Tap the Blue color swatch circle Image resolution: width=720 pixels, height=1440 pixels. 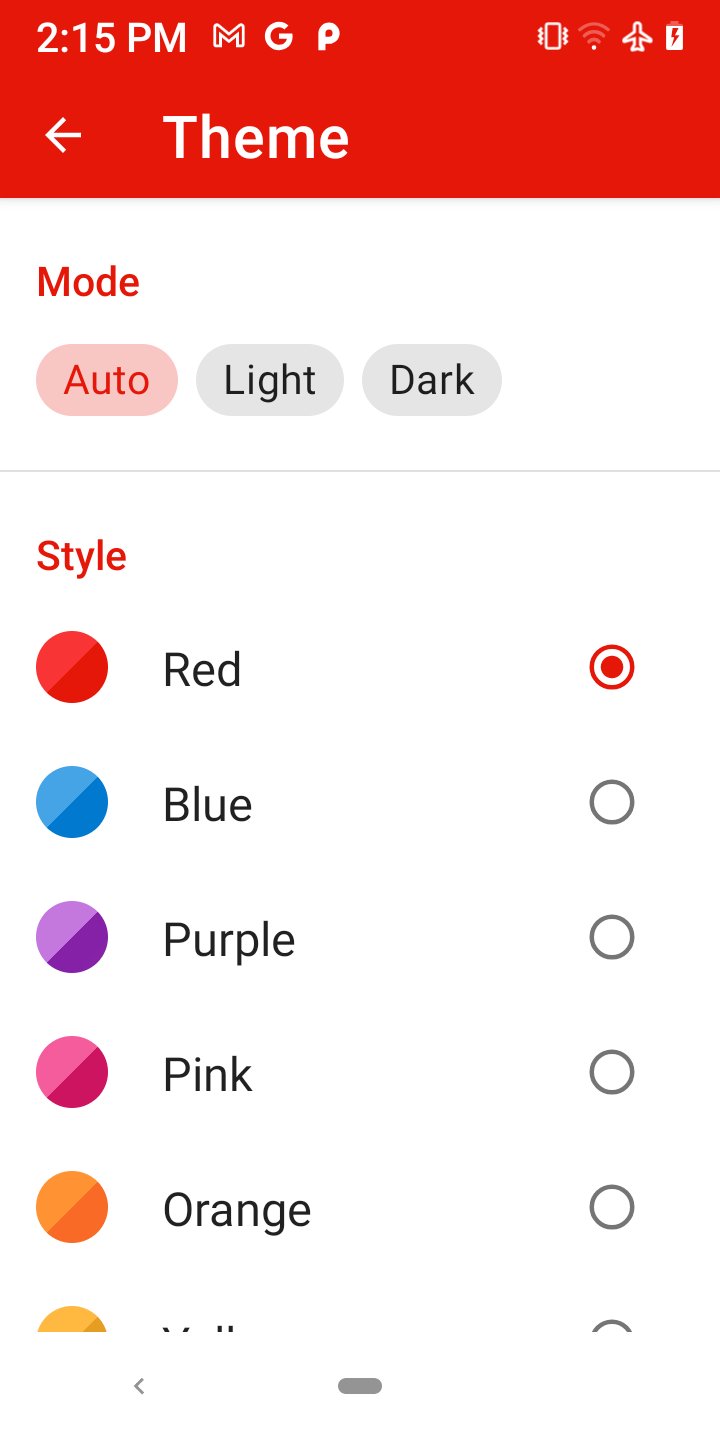(x=72, y=802)
